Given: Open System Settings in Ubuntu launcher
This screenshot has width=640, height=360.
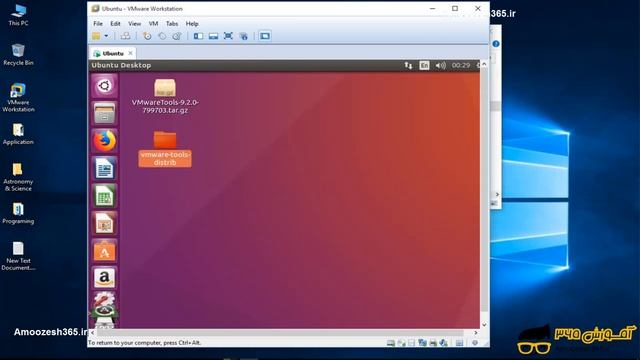Looking at the screenshot, I should [x=104, y=300].
